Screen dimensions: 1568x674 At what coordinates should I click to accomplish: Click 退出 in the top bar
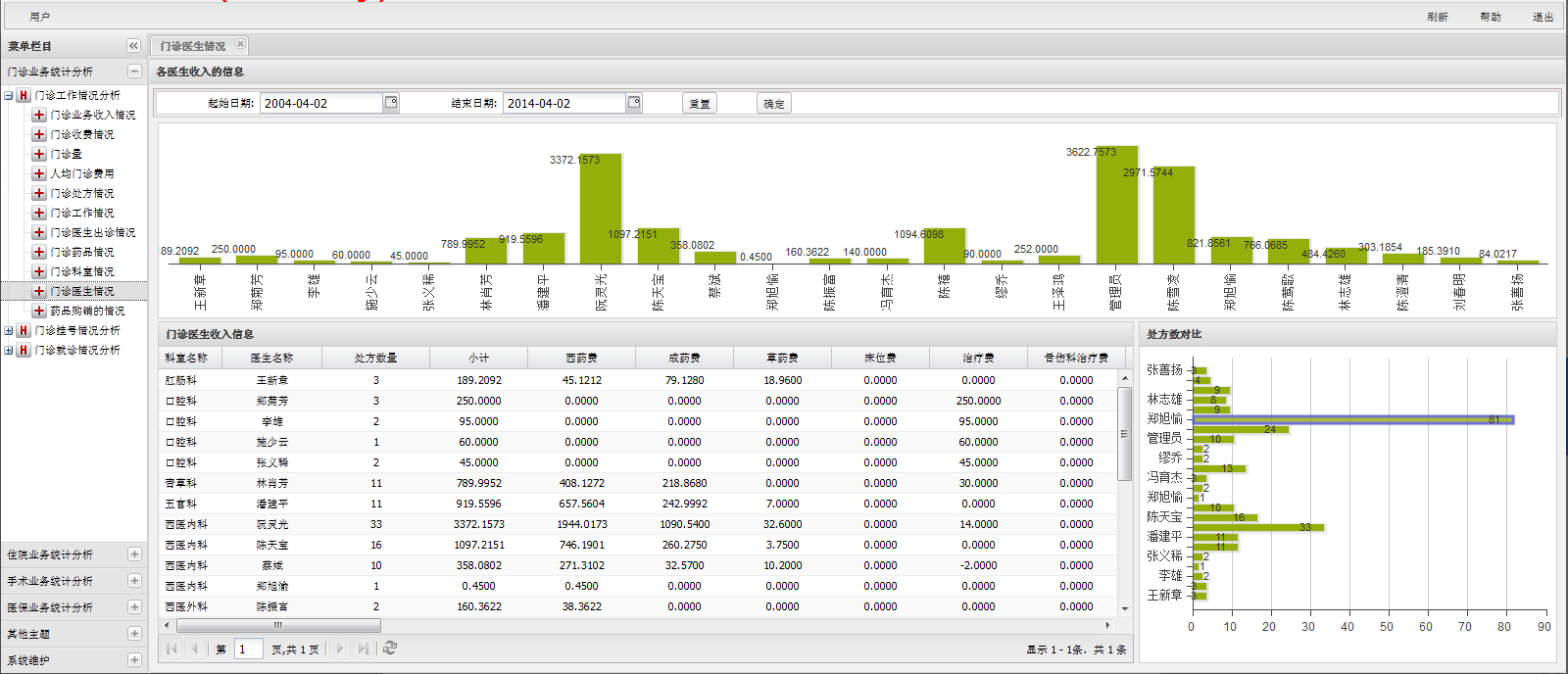coord(1543,17)
